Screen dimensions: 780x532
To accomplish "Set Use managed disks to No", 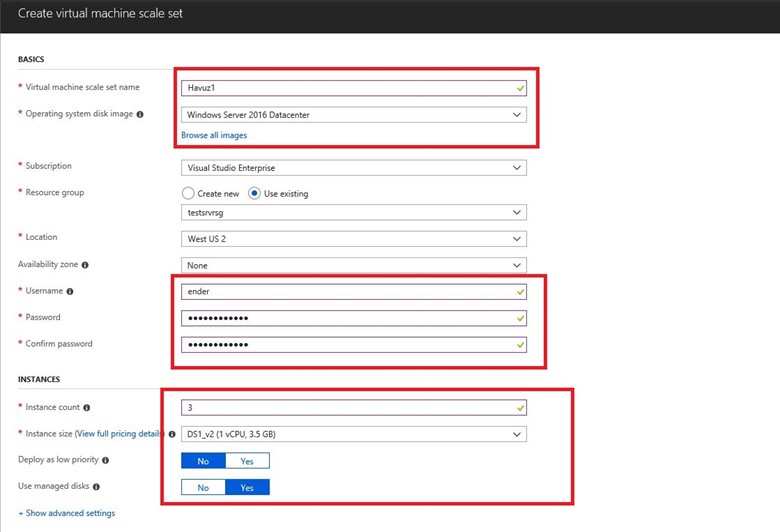I will click(x=203, y=488).
